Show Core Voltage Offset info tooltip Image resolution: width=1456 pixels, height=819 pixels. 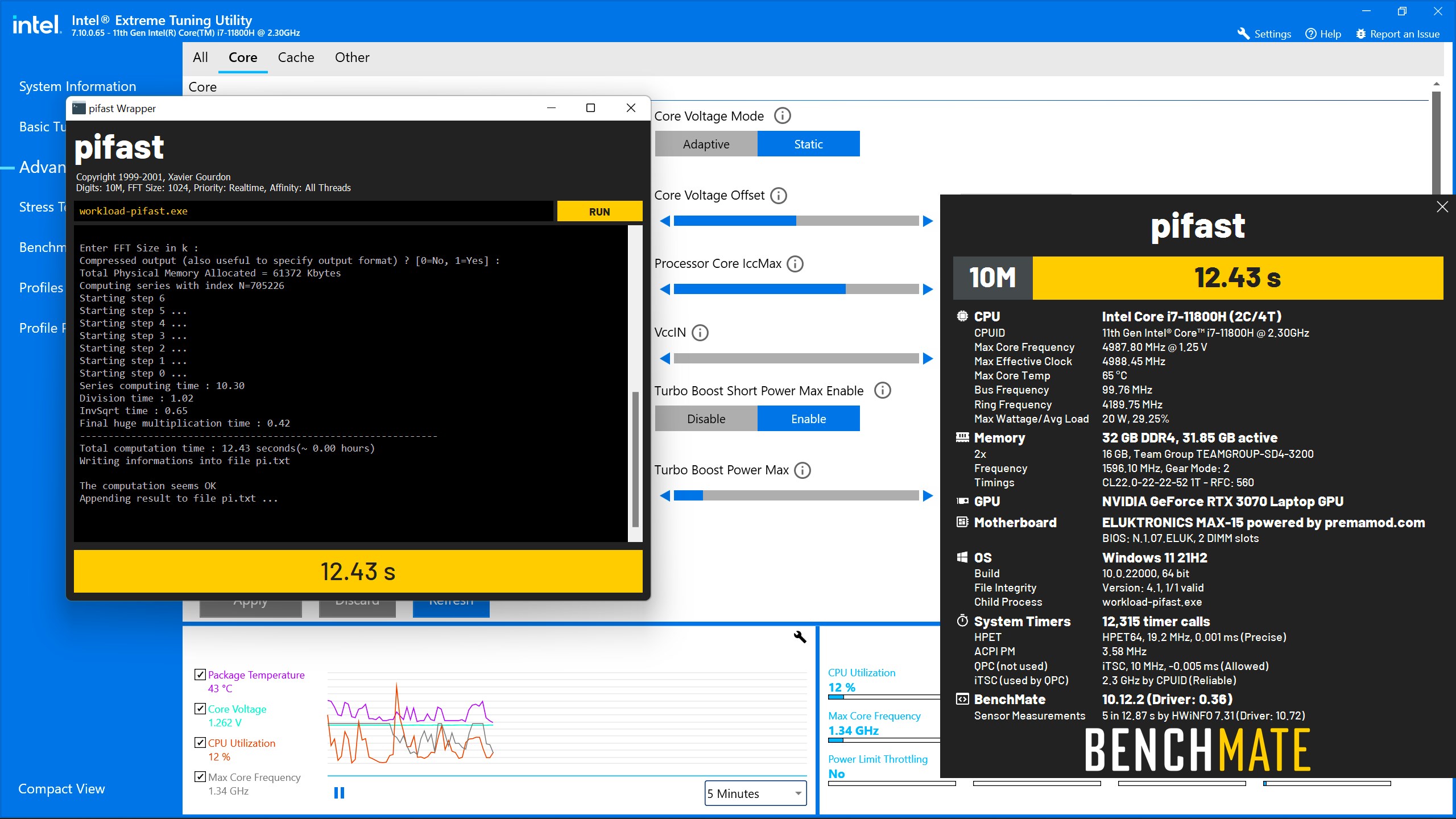(779, 196)
